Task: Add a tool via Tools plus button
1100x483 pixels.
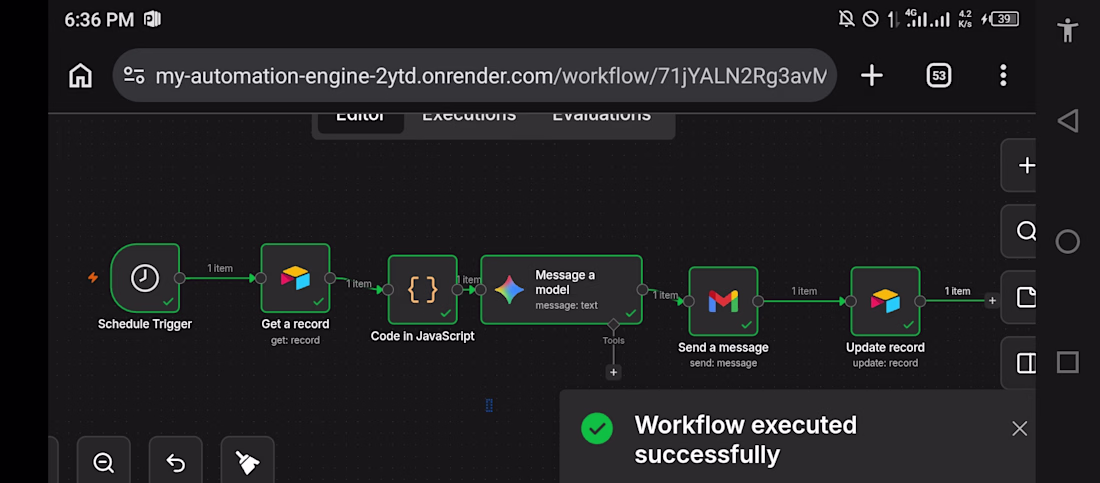Action: tap(614, 372)
